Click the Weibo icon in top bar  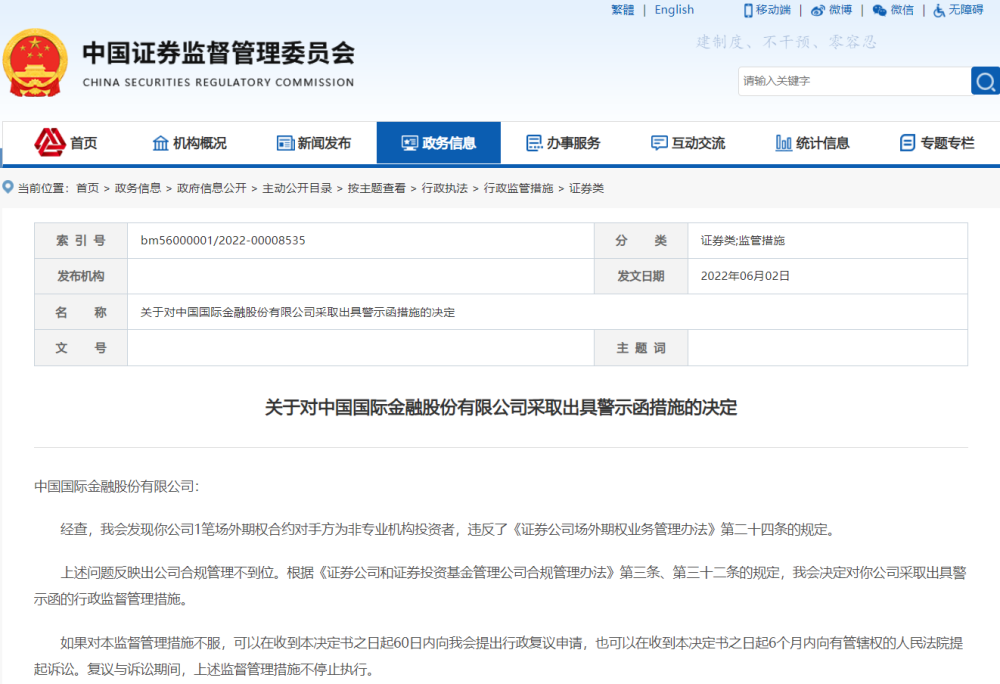point(818,10)
